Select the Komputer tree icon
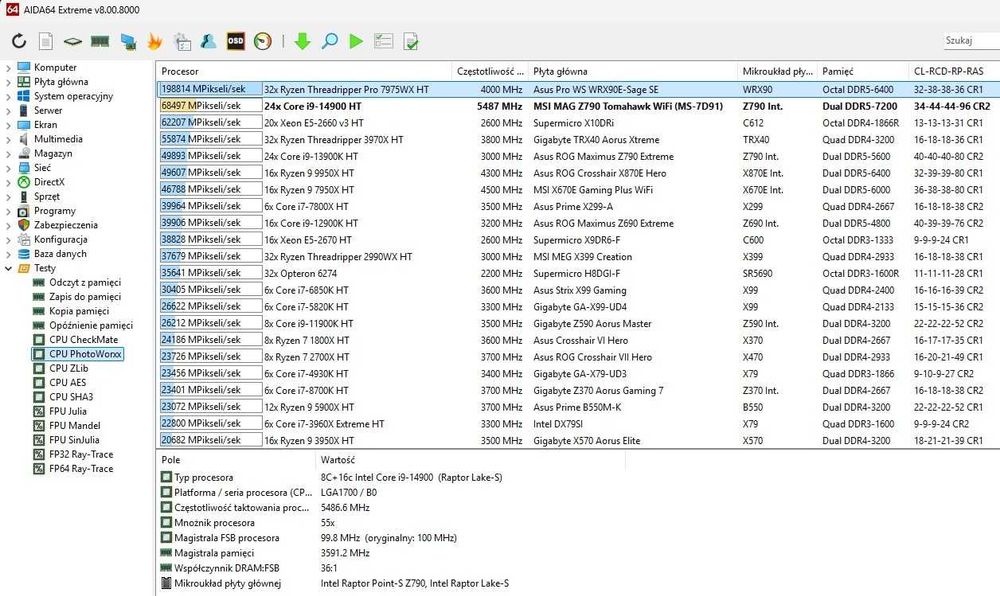 24,67
